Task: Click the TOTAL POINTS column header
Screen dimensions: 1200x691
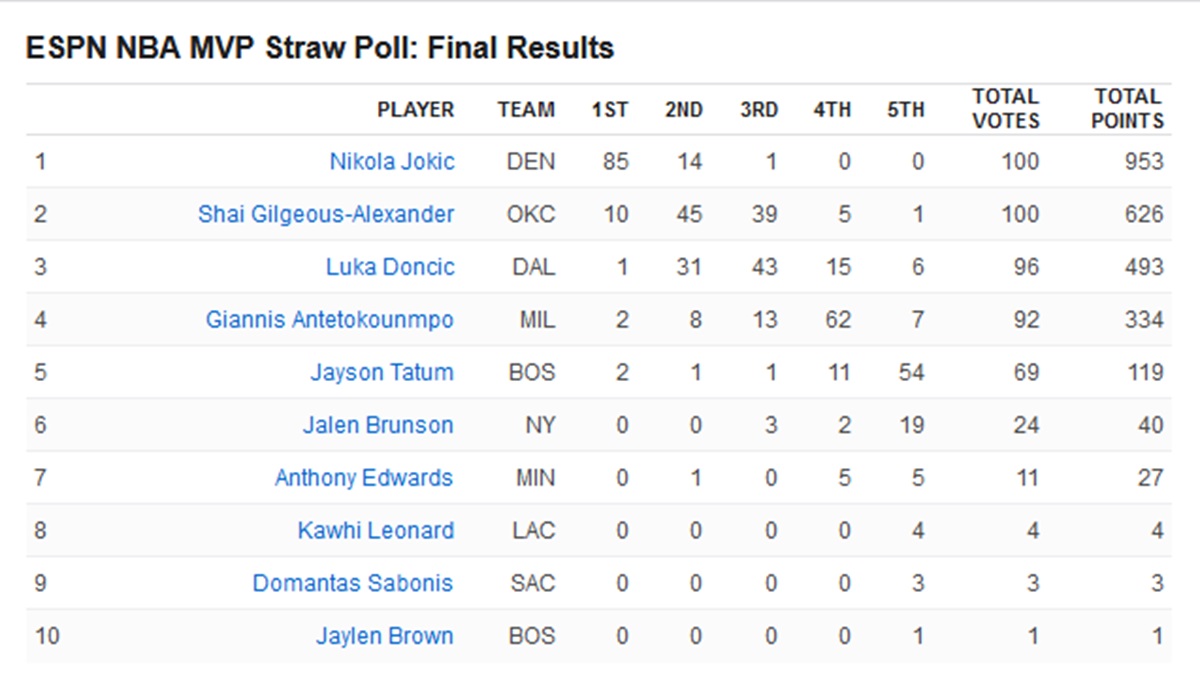Action: tap(1127, 109)
